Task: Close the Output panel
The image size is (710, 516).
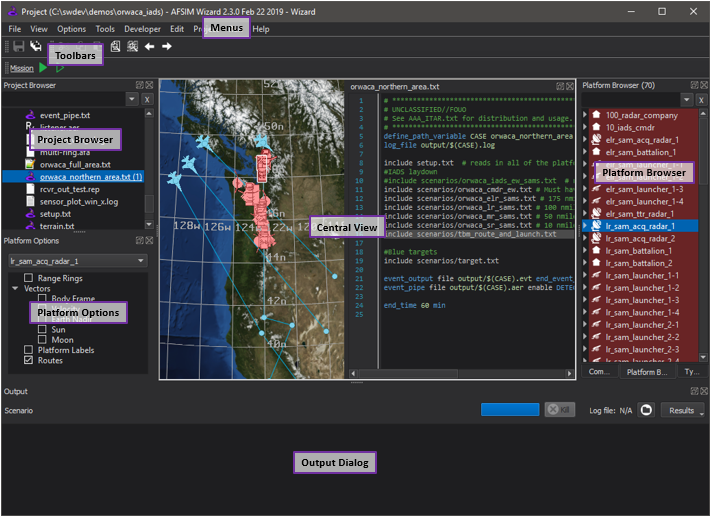Action: (x=704, y=391)
